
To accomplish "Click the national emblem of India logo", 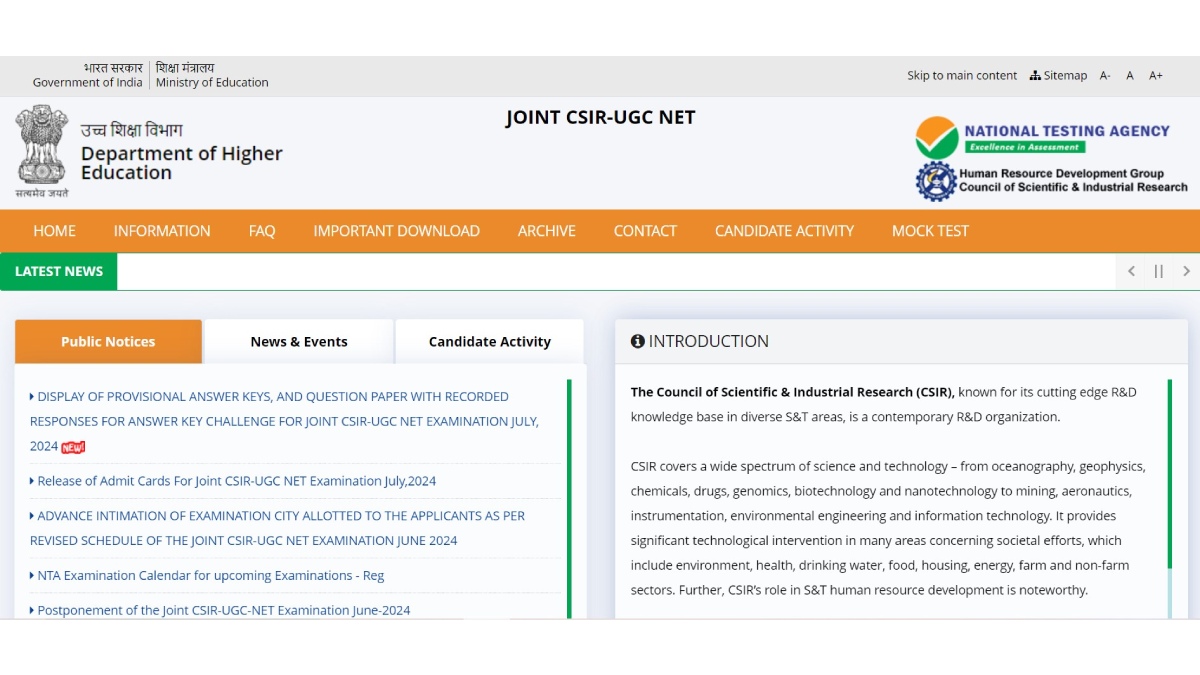I will pyautogui.click(x=40, y=151).
